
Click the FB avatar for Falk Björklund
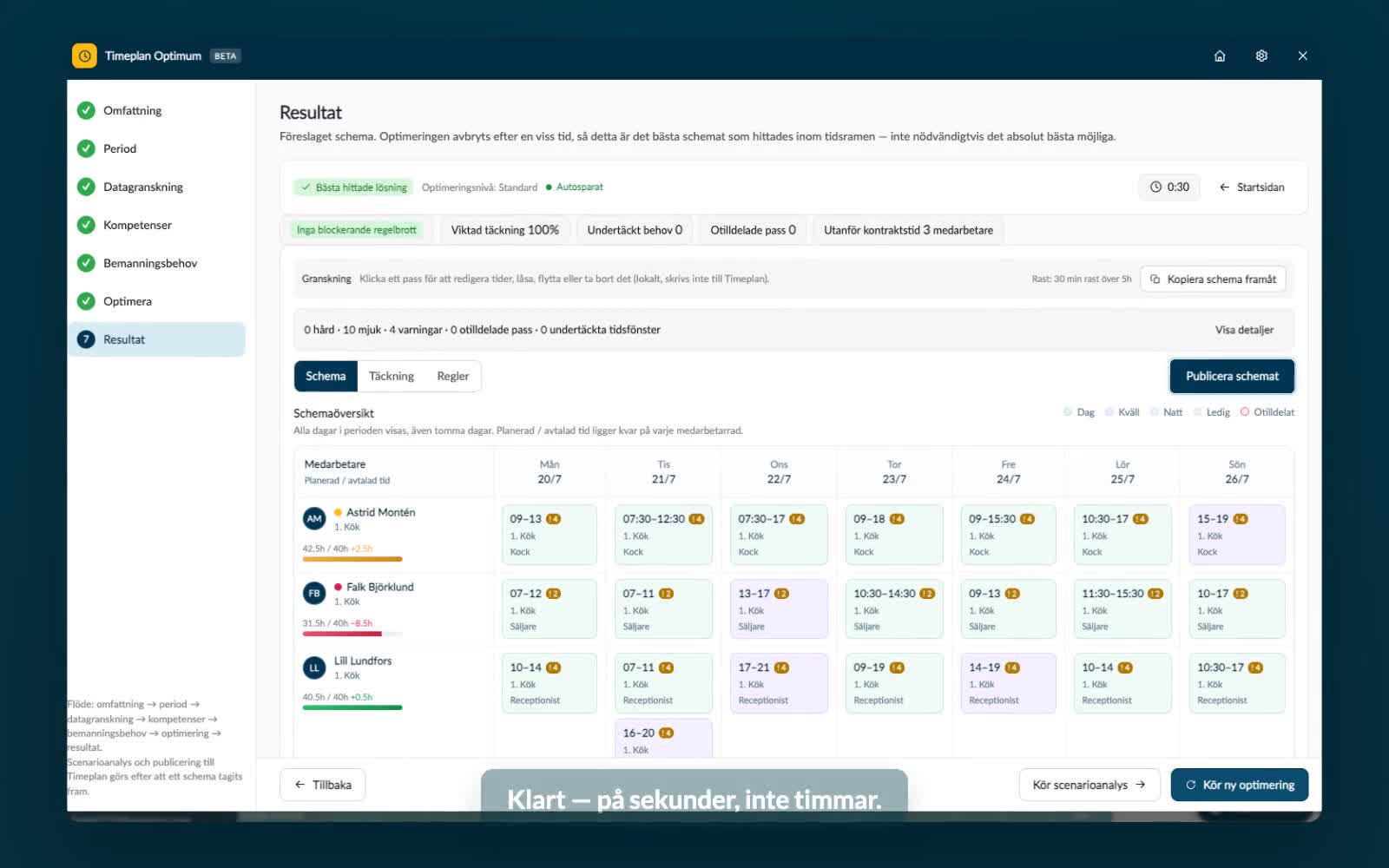tap(314, 593)
